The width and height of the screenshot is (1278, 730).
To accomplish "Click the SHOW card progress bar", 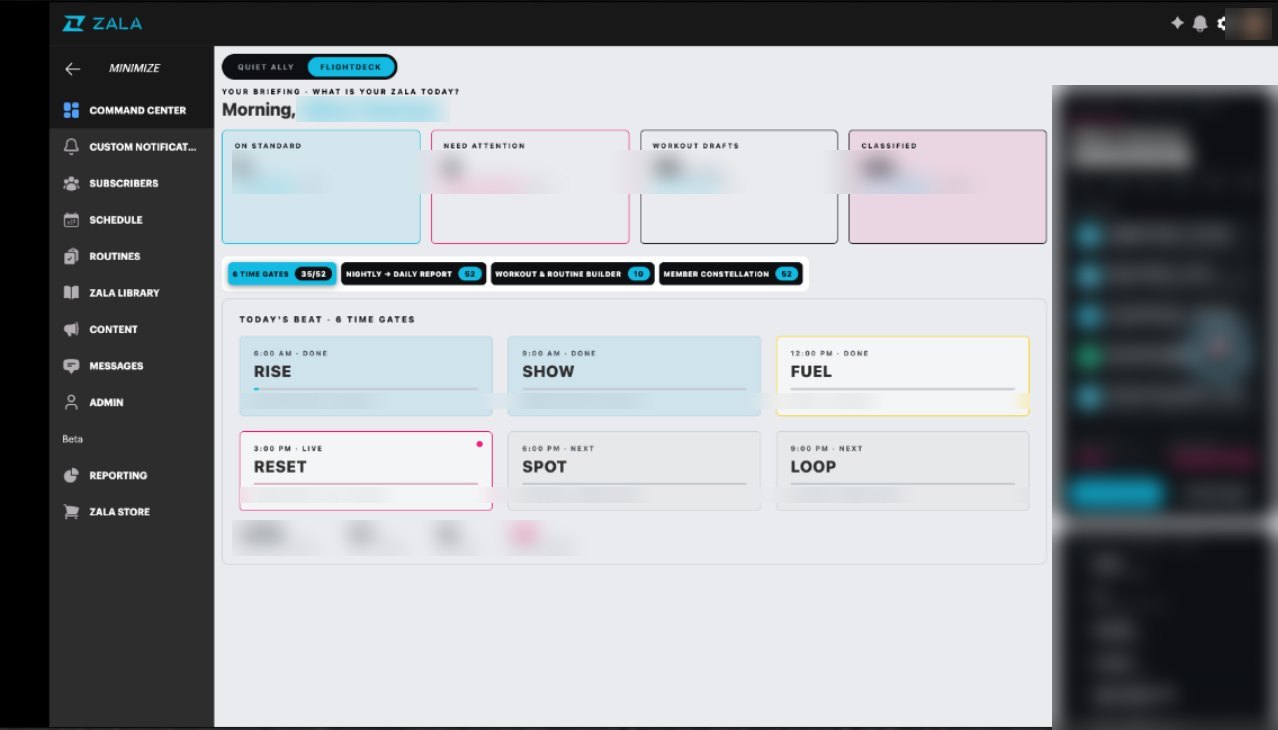I will (634, 389).
